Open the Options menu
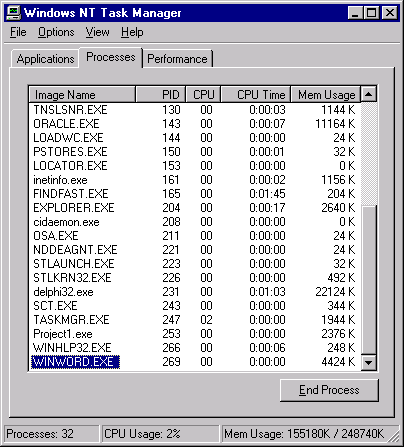The height and width of the screenshot is (447, 404). click(56, 32)
